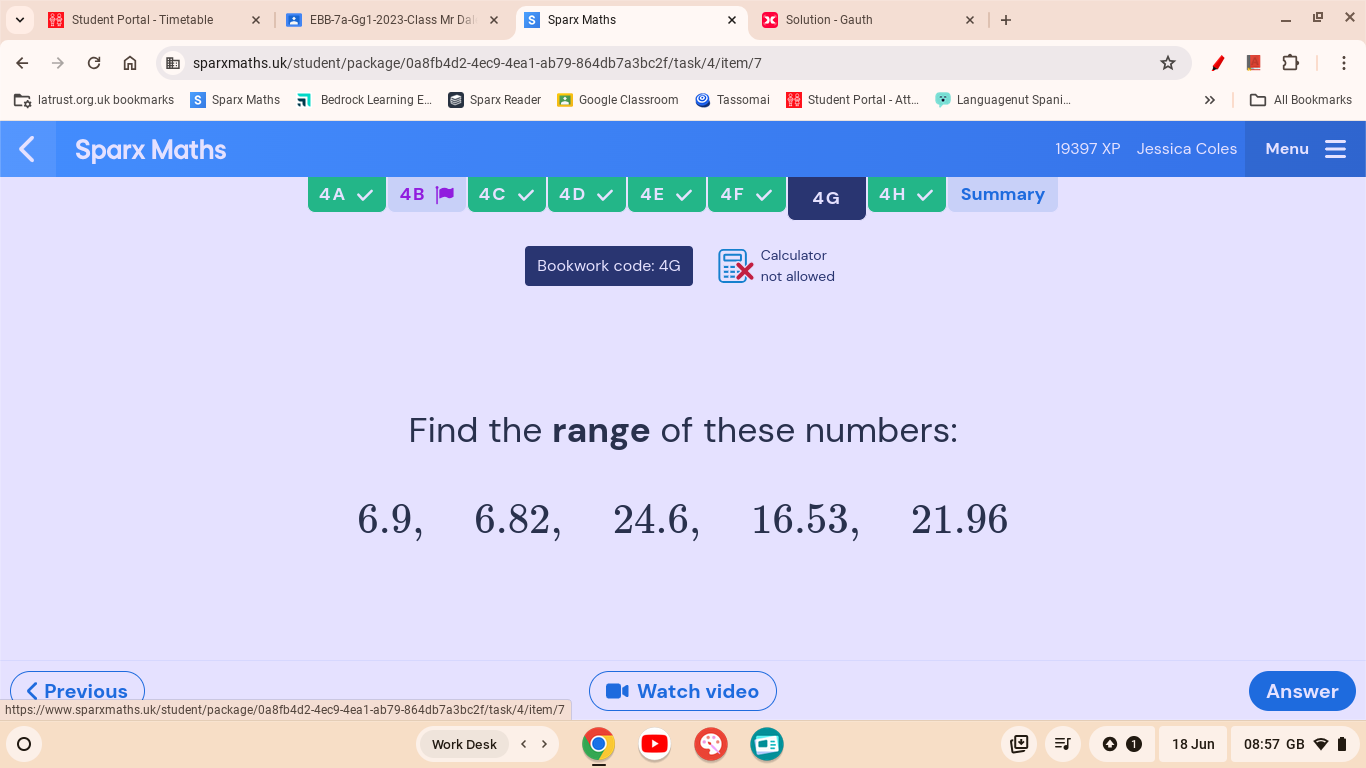Open the hamburger Menu in Sparx Maths
This screenshot has width=1366, height=768.
(x=1335, y=148)
